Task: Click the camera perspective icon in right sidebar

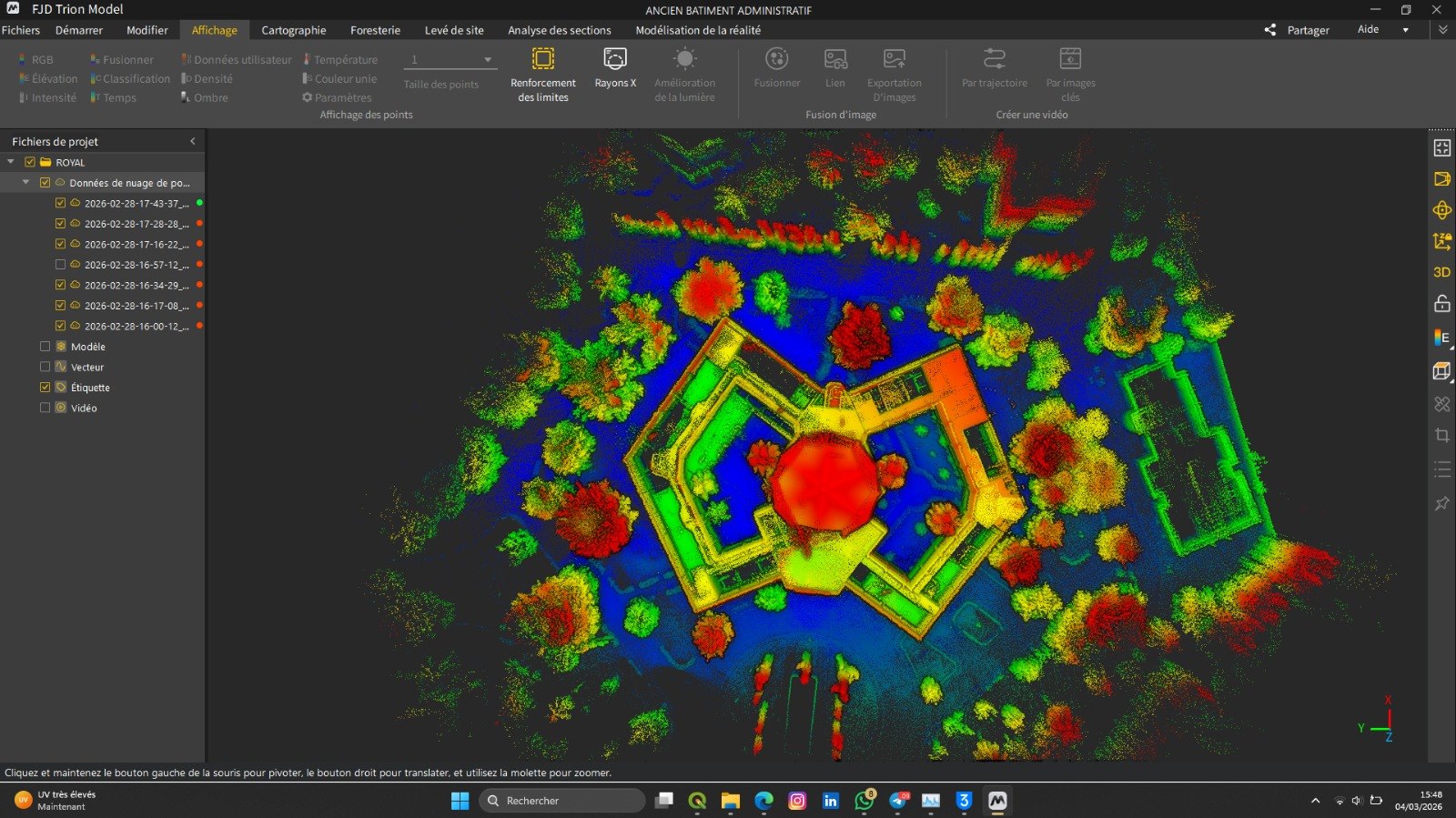Action: click(x=1441, y=179)
